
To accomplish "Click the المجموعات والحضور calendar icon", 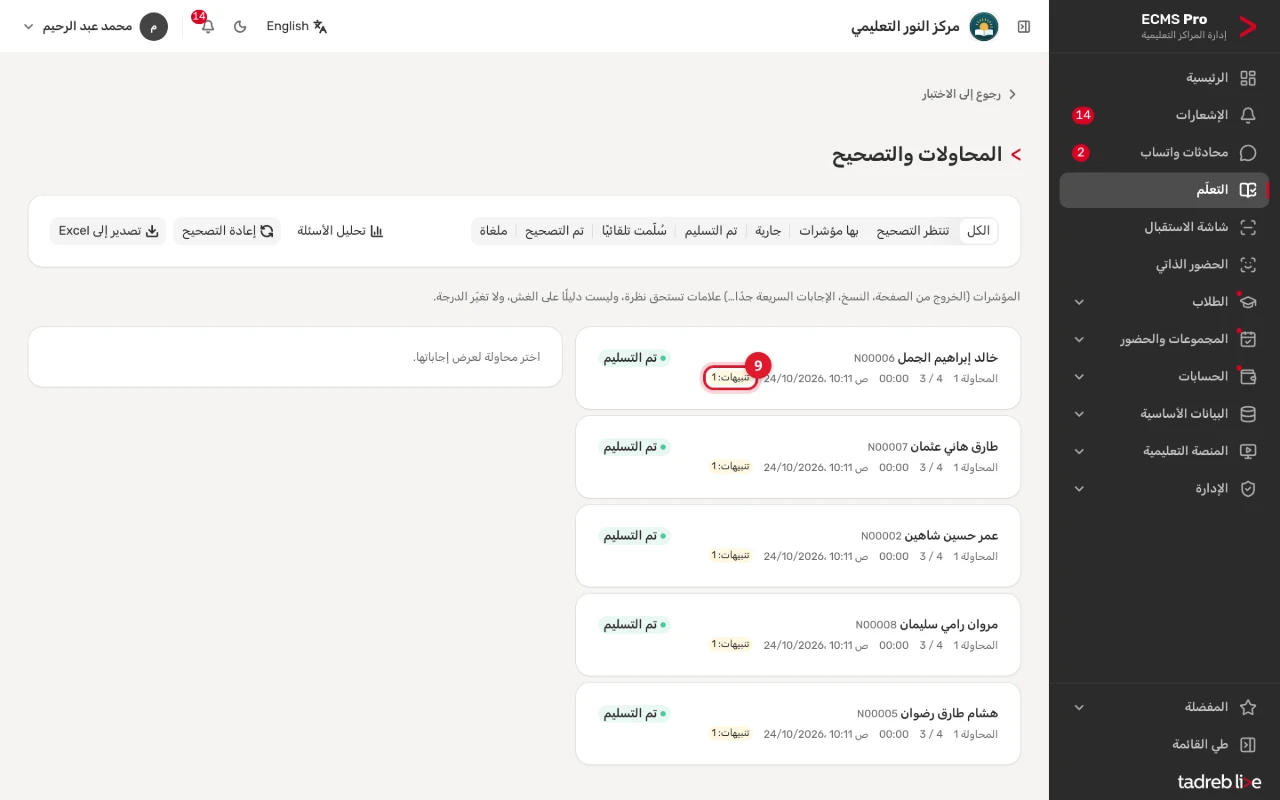I will (x=1247, y=339).
